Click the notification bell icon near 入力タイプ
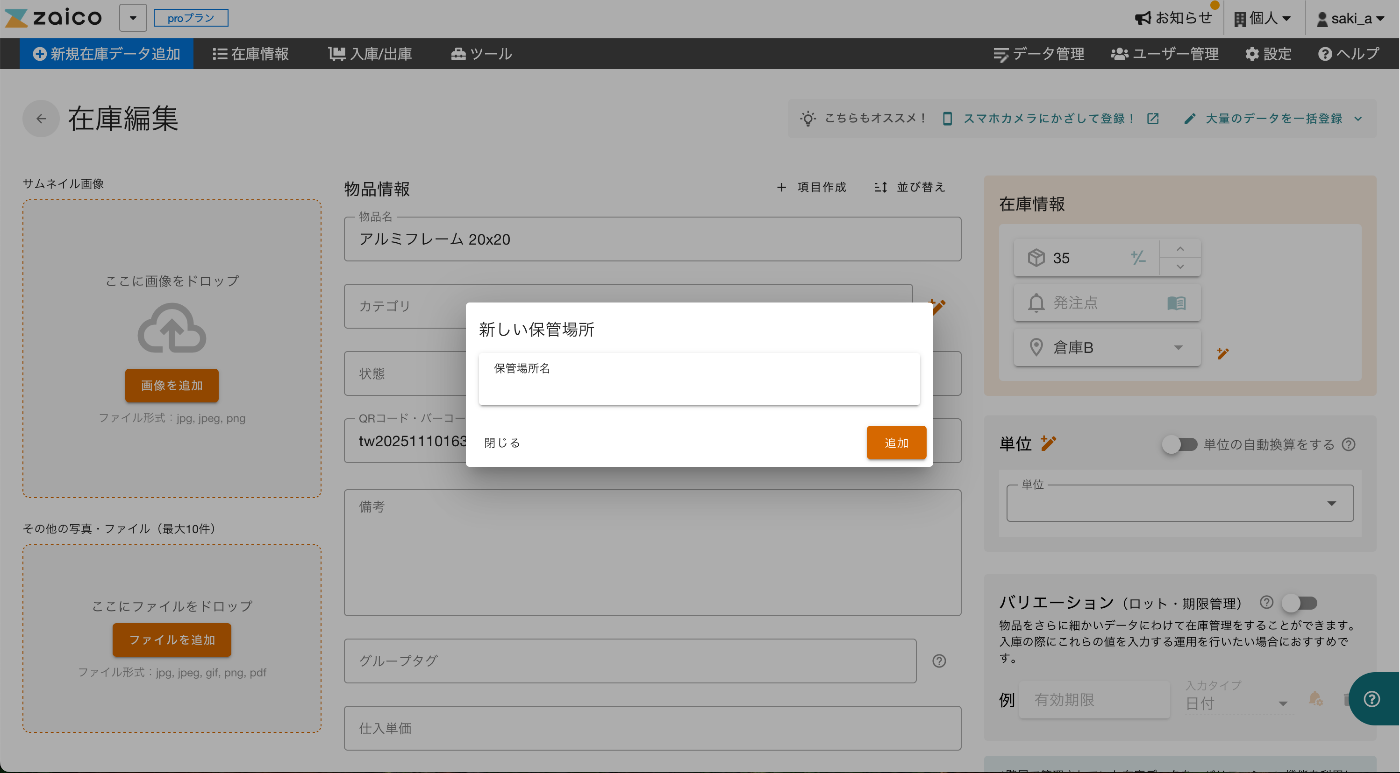The image size is (1400, 773). (1315, 700)
